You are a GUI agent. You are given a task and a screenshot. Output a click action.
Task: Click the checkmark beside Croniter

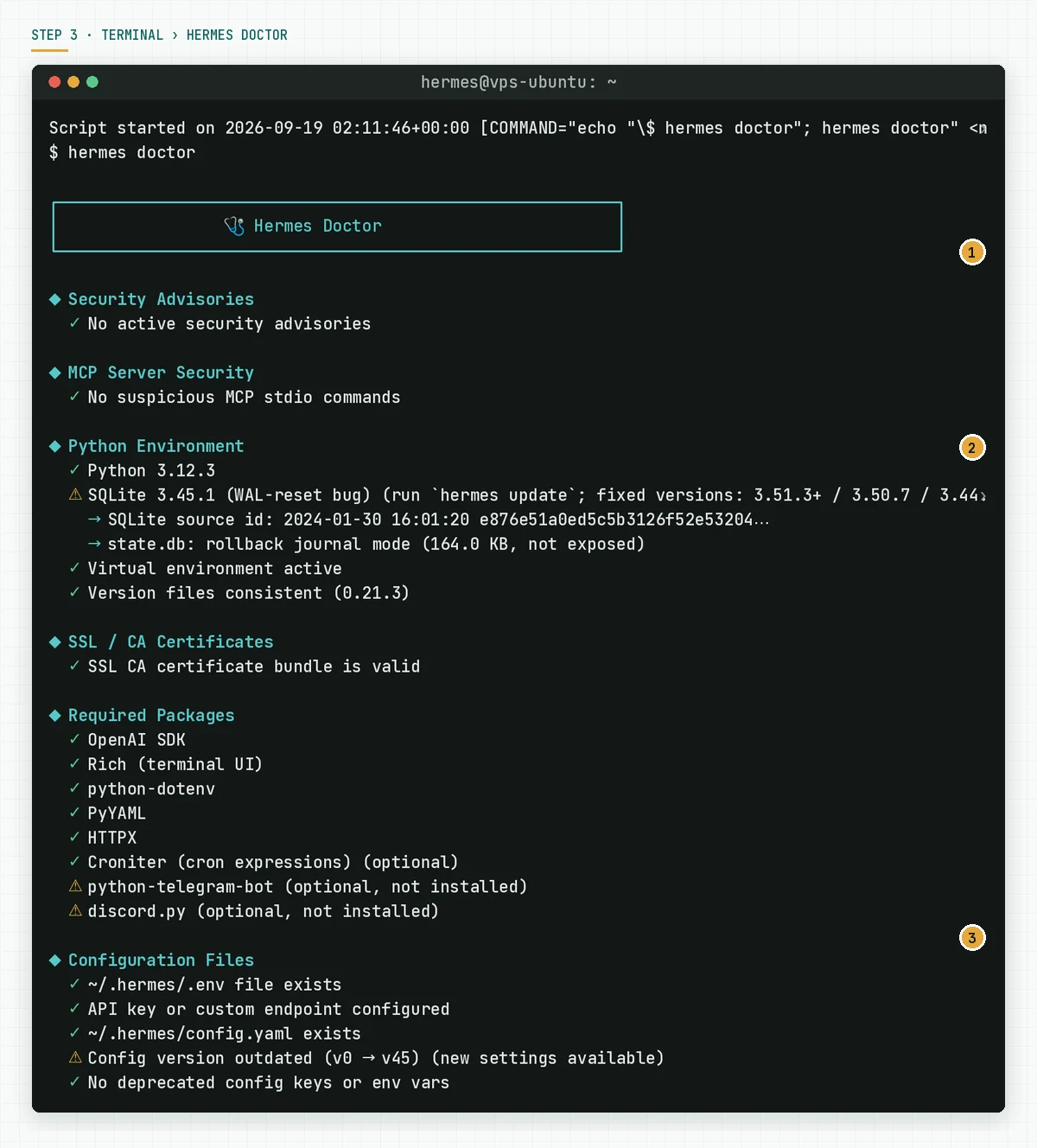click(75, 862)
